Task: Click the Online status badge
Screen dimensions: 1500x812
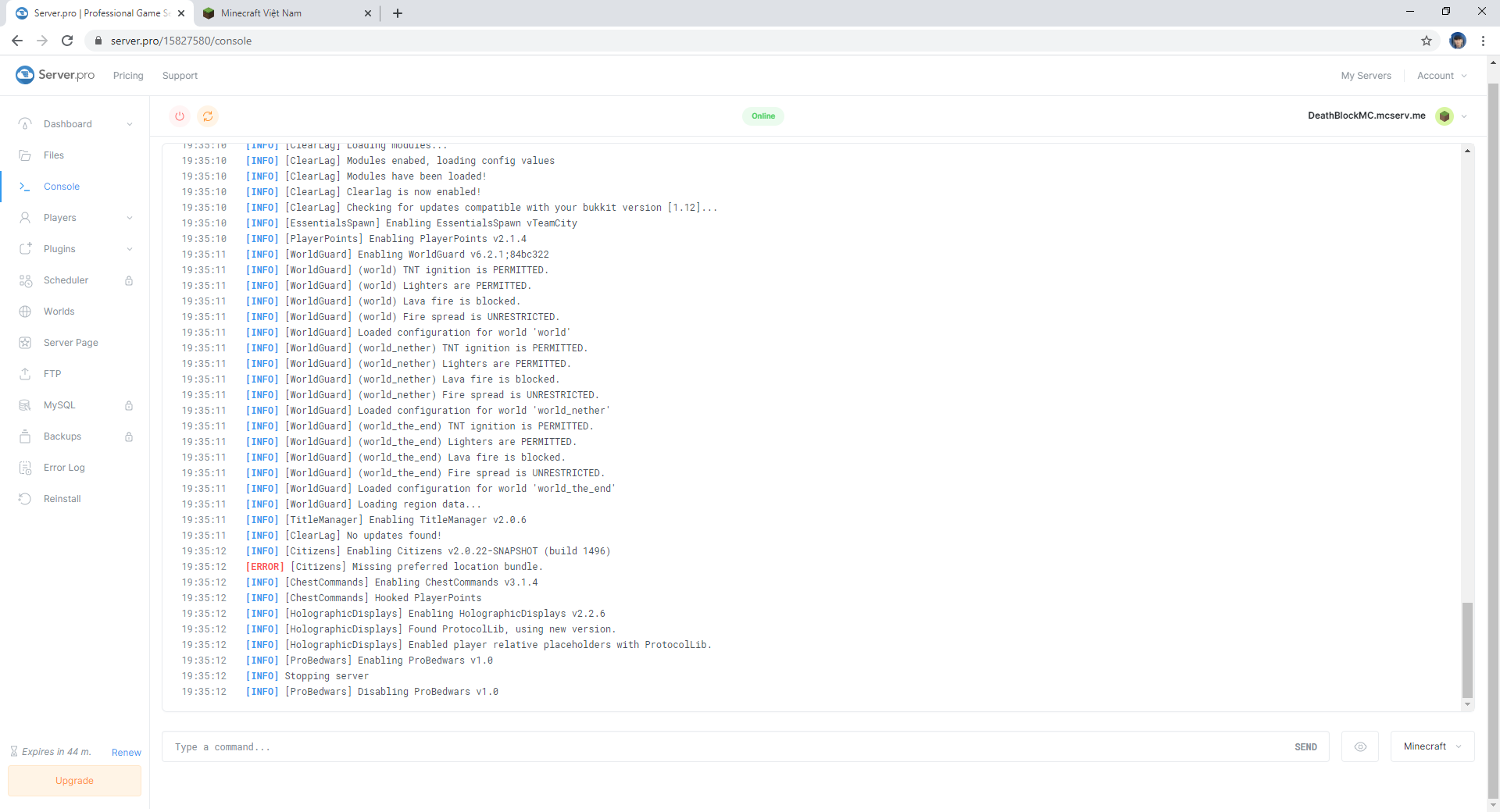Action: point(763,116)
